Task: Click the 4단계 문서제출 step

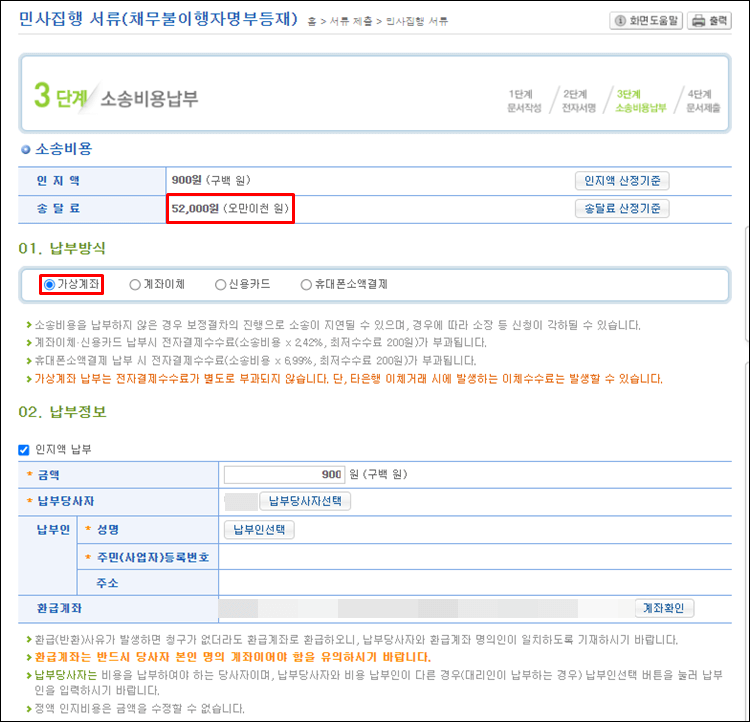Action: click(703, 101)
